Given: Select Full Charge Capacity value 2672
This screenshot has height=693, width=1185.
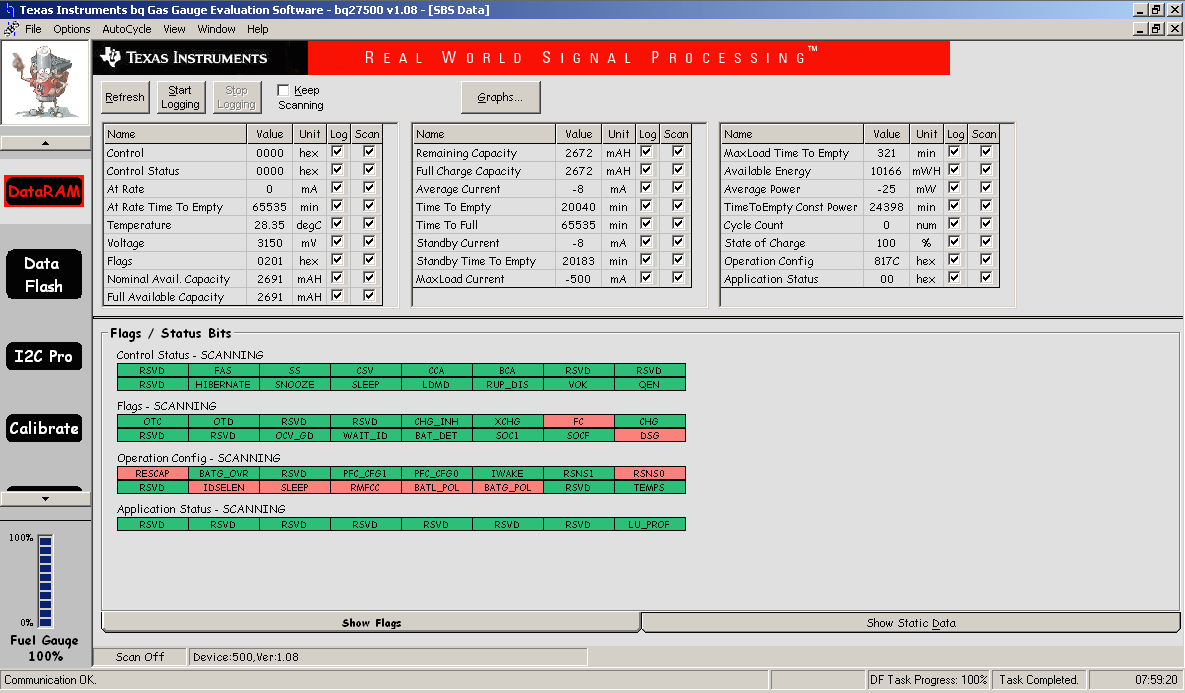Looking at the screenshot, I should coord(579,172).
